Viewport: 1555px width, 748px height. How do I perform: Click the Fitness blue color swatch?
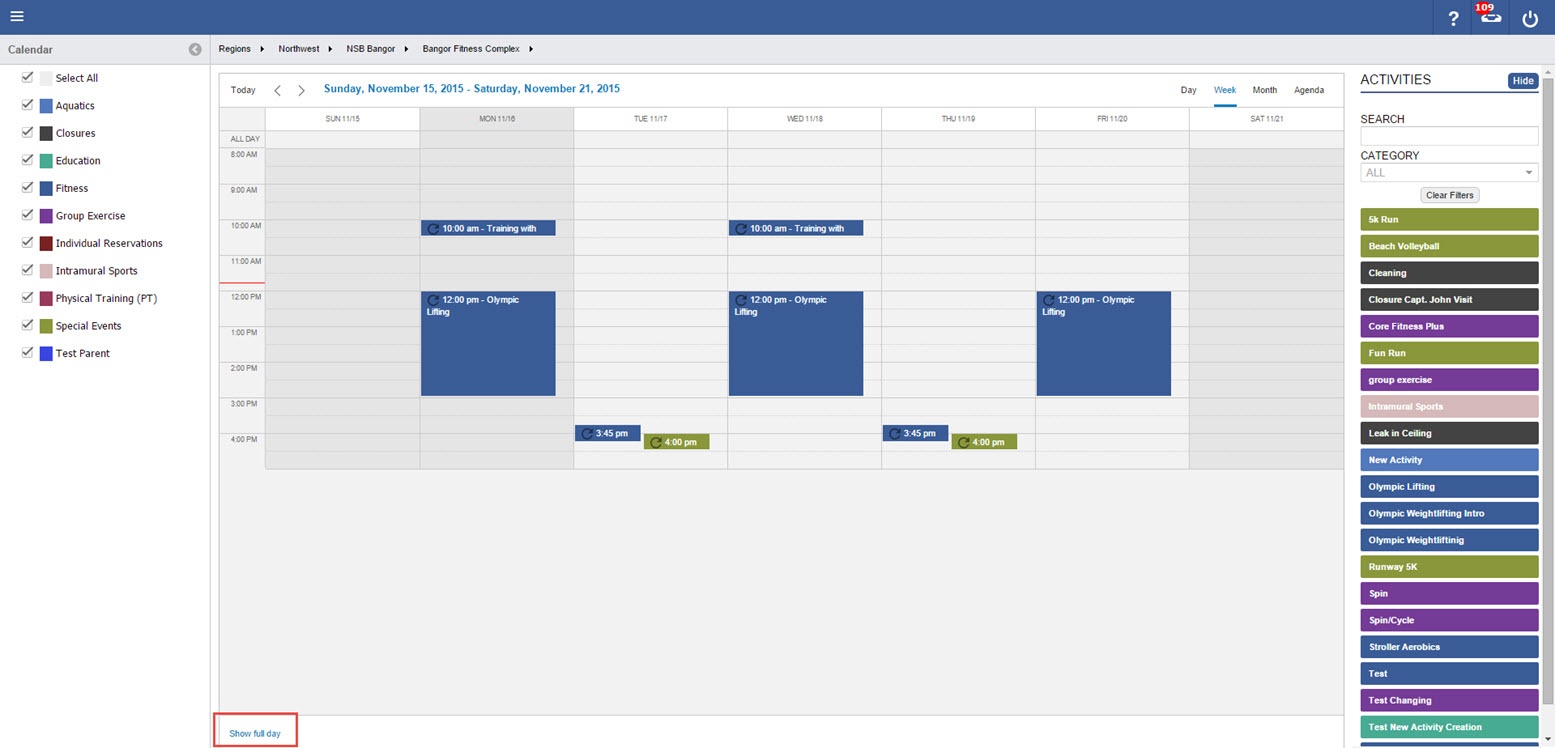click(46, 188)
